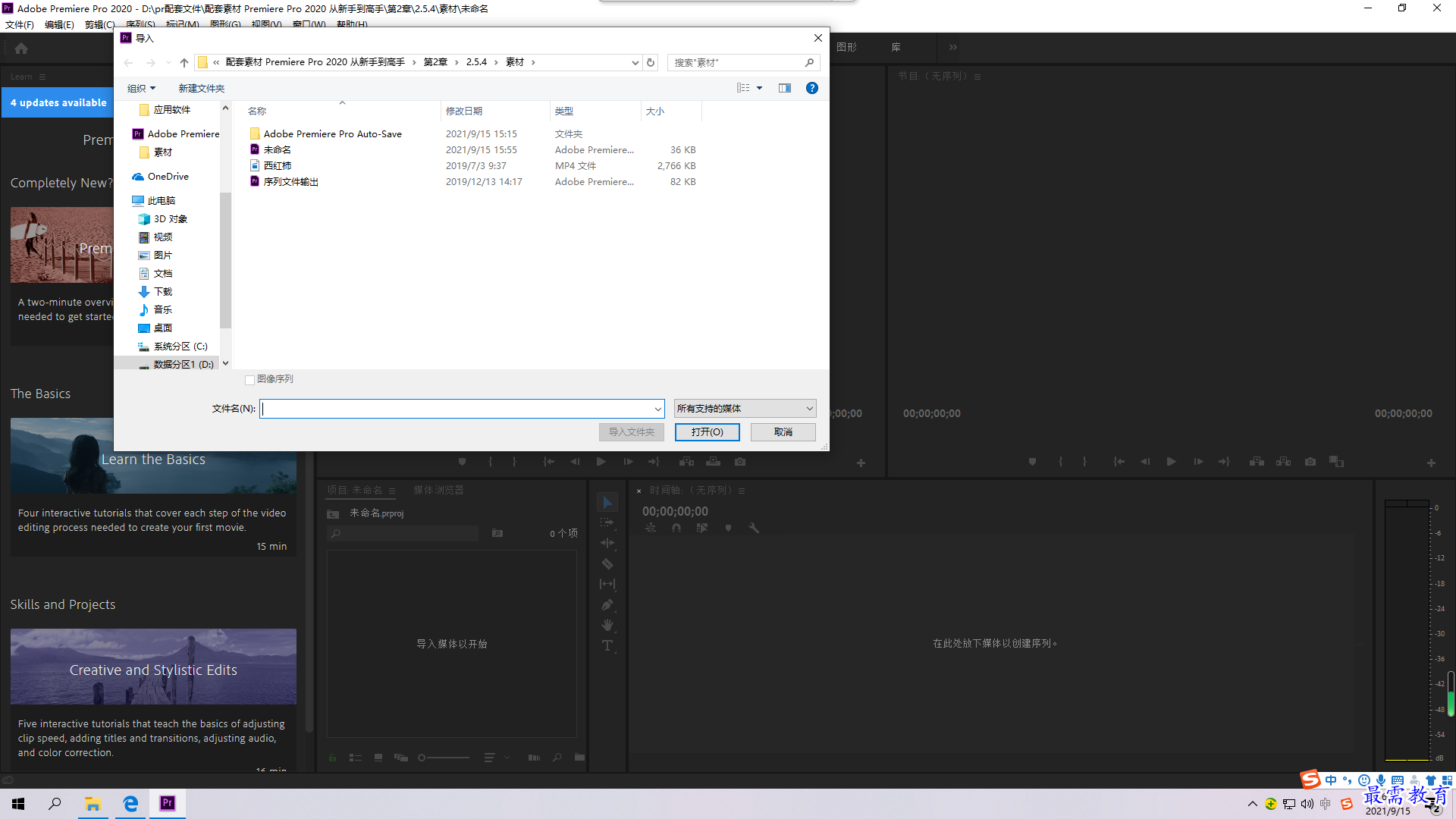Image resolution: width=1456 pixels, height=819 pixels.
Task: Open Program monitor panel menu icon
Action: (x=977, y=77)
